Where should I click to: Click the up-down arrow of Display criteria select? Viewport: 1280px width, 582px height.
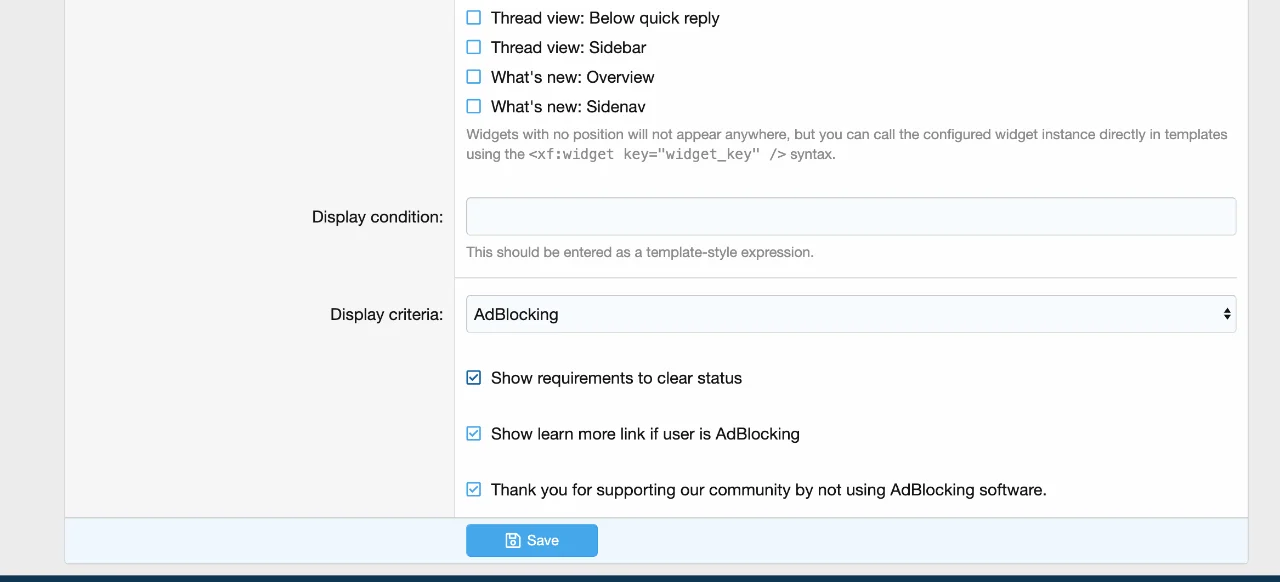click(1226, 314)
